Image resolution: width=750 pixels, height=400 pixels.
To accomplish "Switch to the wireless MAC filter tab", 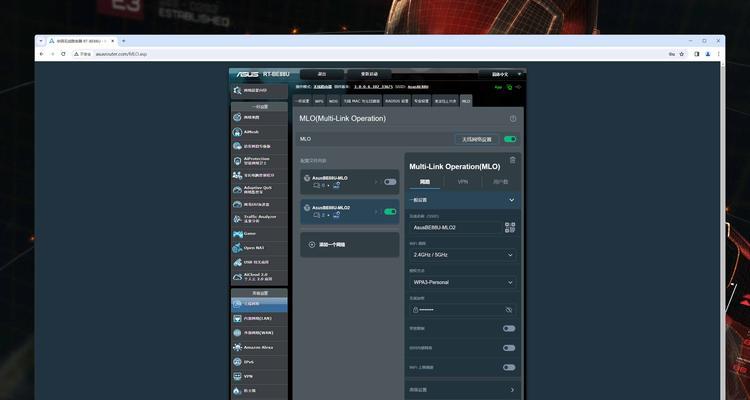I will click(x=362, y=101).
